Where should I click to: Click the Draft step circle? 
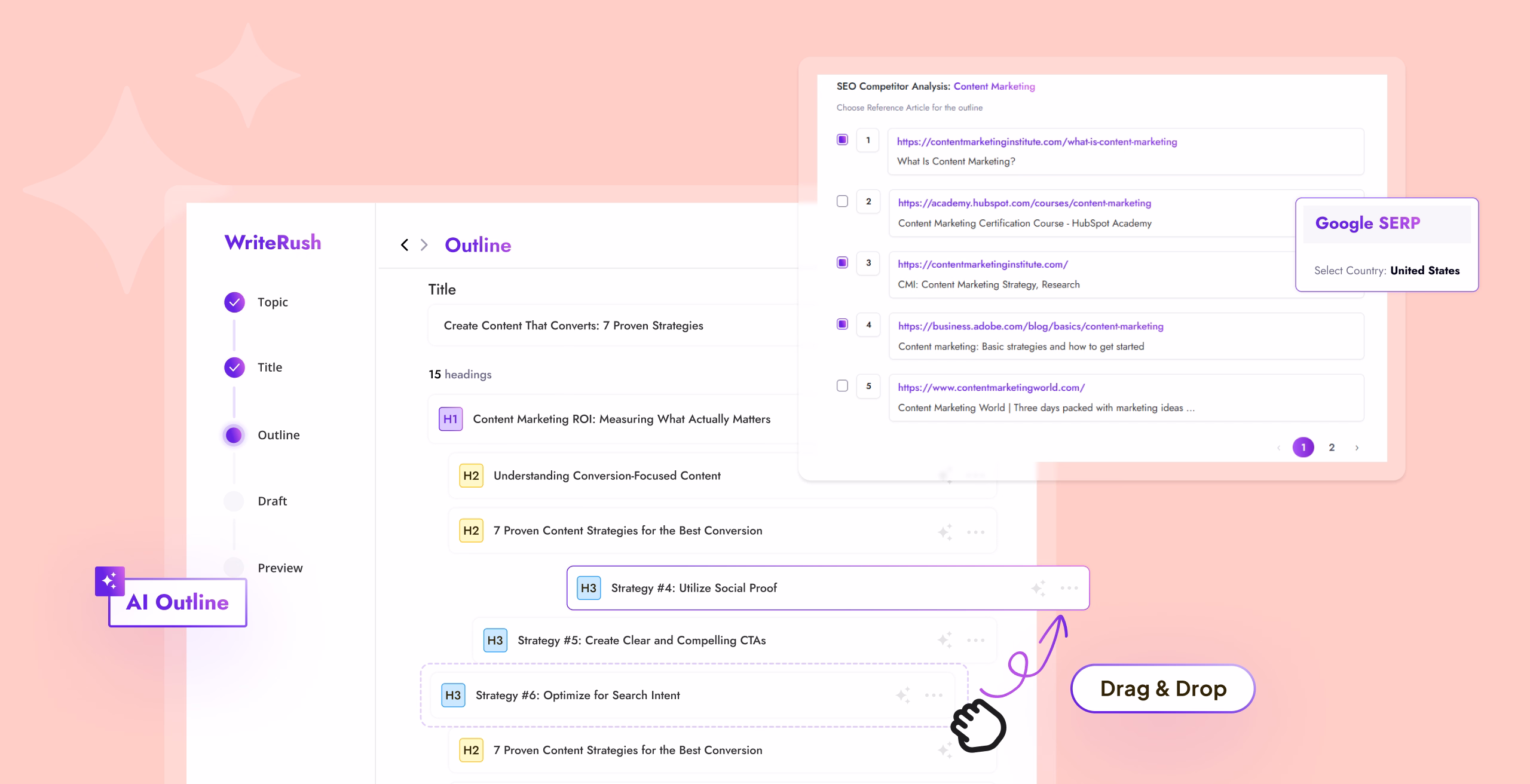(x=234, y=501)
